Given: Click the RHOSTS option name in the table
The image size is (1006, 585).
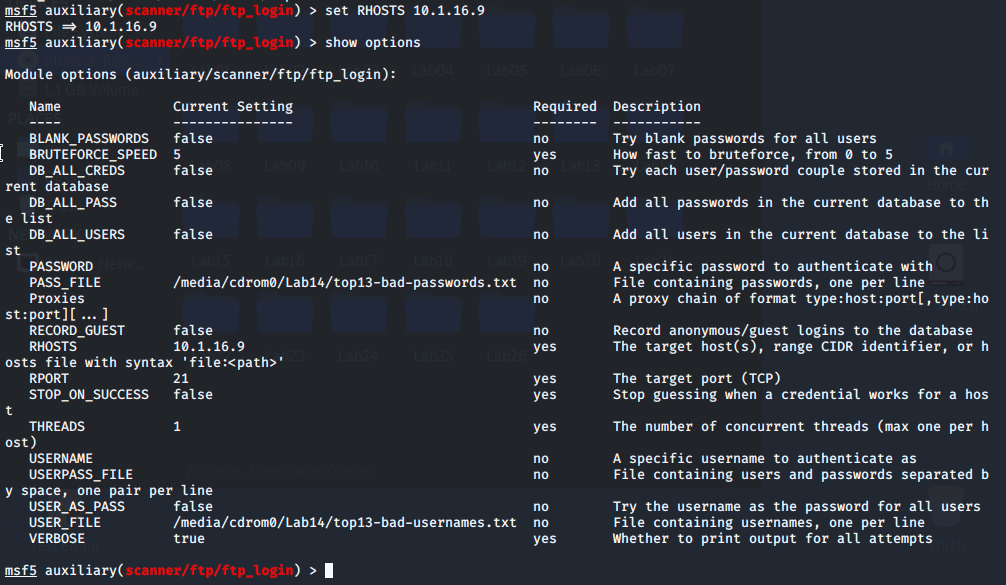Looking at the screenshot, I should (x=53, y=347).
